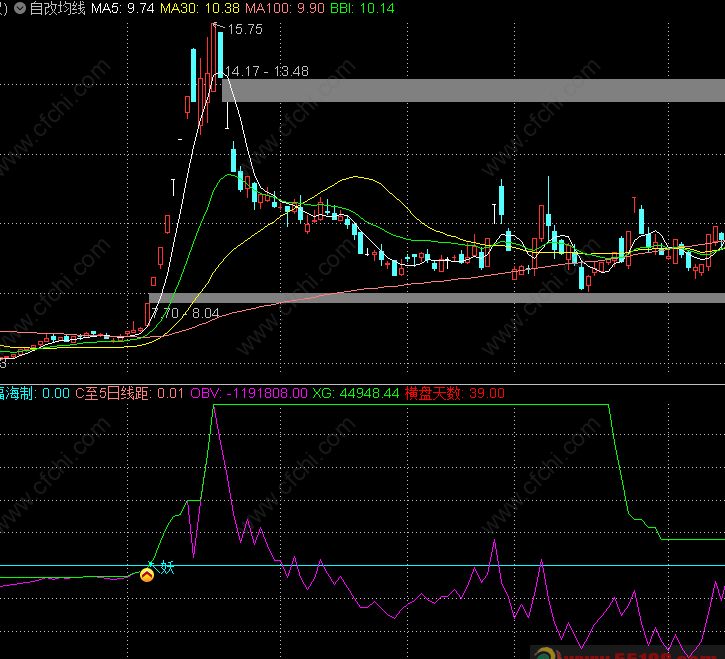Click the green plateau line in the lower panel
The width and height of the screenshot is (725, 659).
[x=400, y=405]
